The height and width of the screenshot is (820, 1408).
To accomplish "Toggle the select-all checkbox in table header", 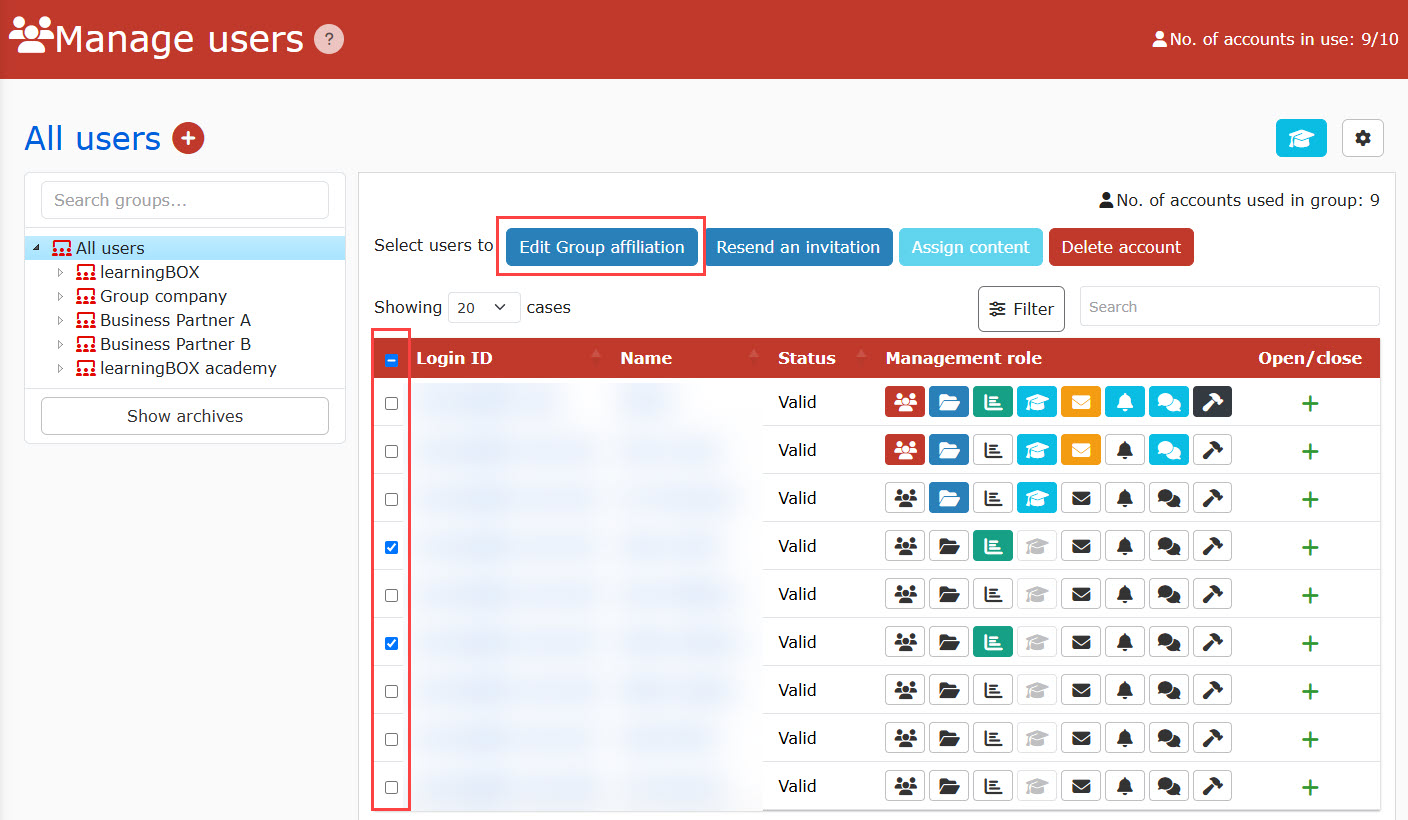I will coord(391,360).
